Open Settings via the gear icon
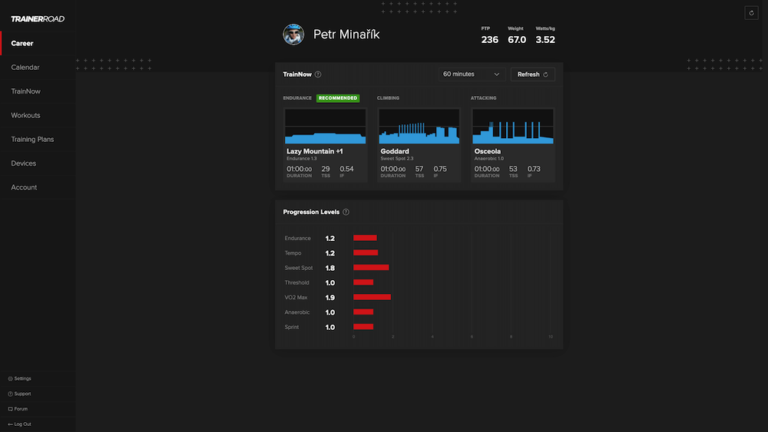Viewport: 768px width, 432px height. [11, 379]
